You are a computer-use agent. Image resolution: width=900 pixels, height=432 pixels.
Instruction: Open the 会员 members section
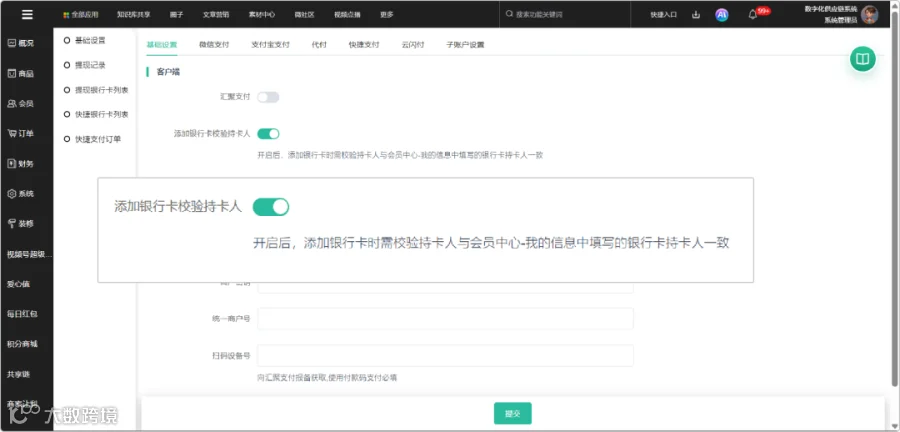pos(21,103)
